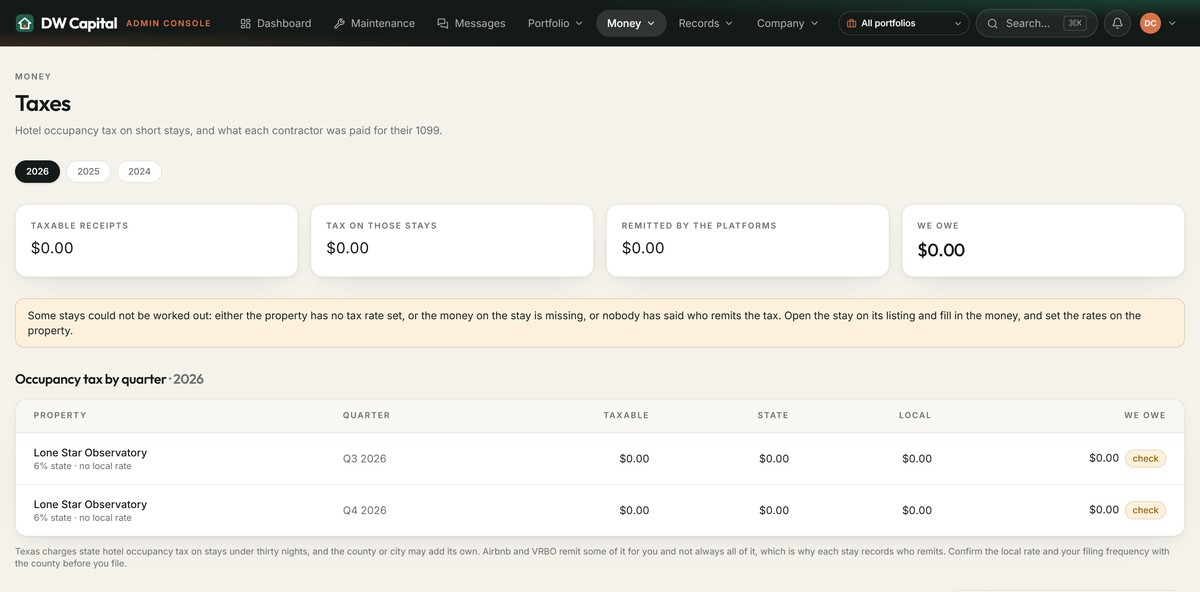The width and height of the screenshot is (1200, 592).
Task: Click the Quarter column header
Action: 366,415
